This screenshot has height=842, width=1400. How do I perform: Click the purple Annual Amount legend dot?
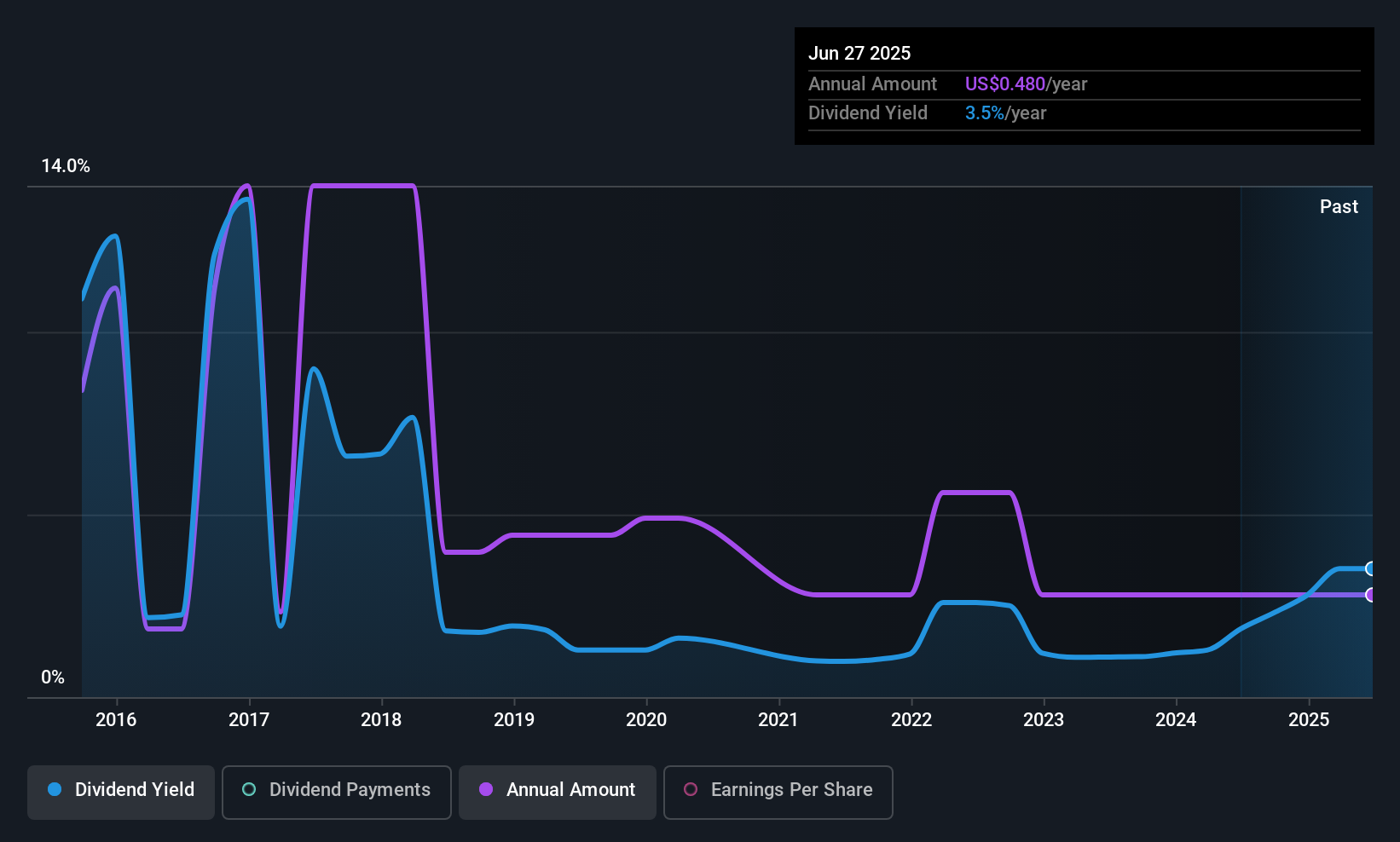pos(486,790)
